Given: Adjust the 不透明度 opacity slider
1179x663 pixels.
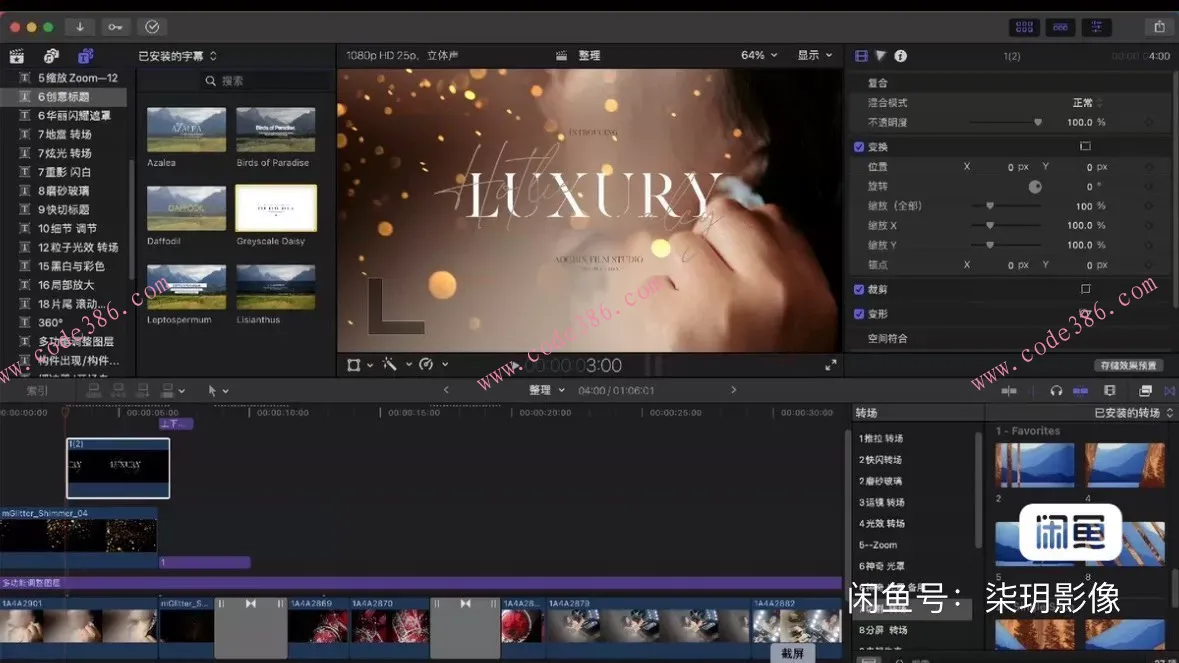Looking at the screenshot, I should tap(1037, 122).
